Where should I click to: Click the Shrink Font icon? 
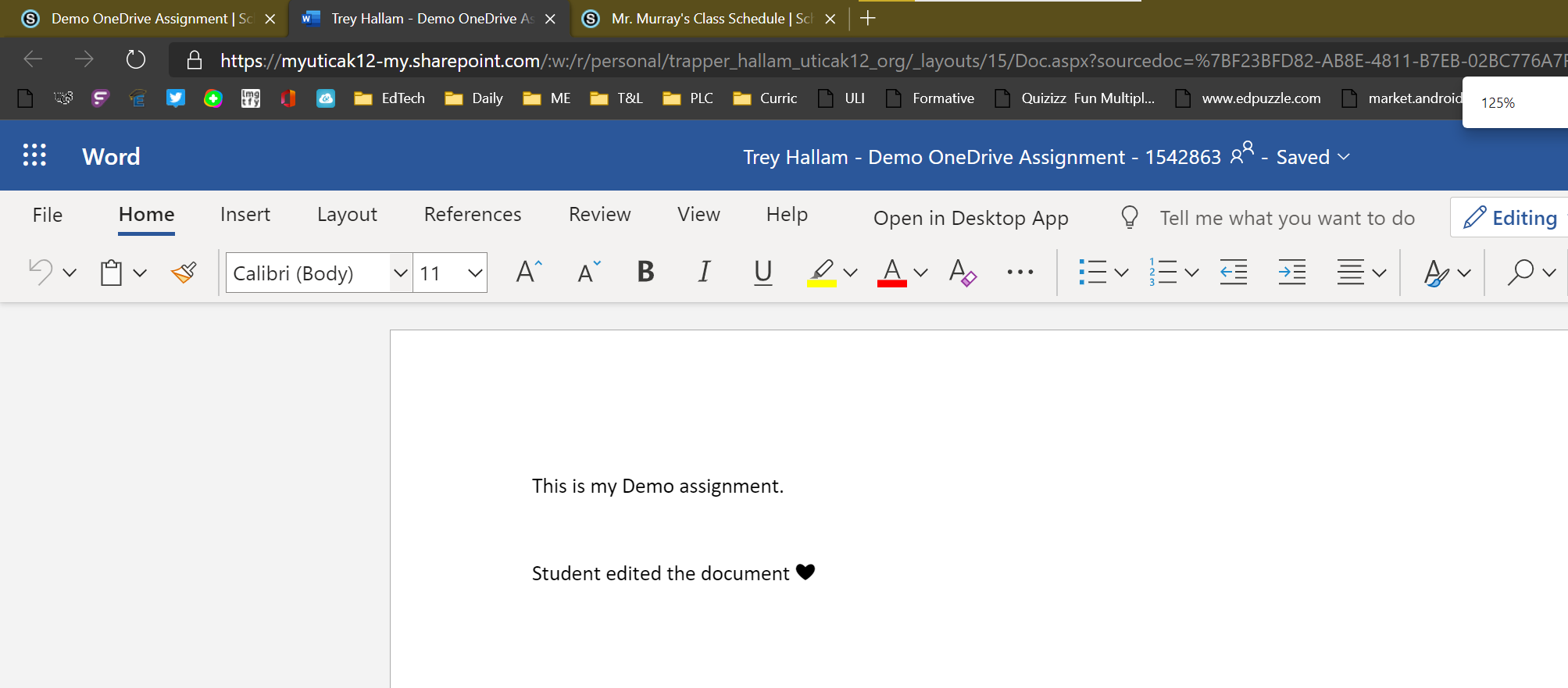click(x=588, y=273)
